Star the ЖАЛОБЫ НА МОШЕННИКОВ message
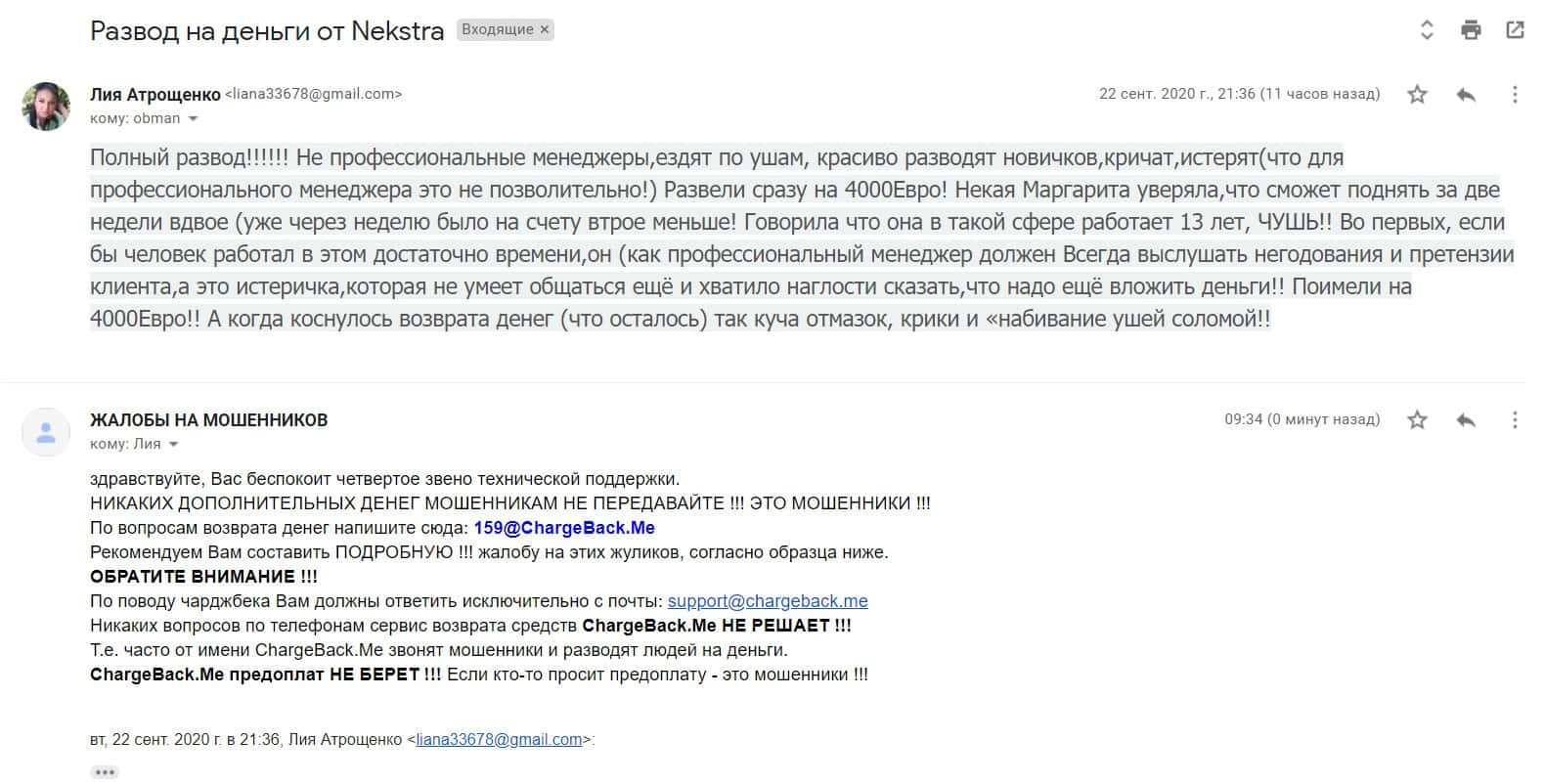The height and width of the screenshot is (784, 1545). tap(1417, 420)
